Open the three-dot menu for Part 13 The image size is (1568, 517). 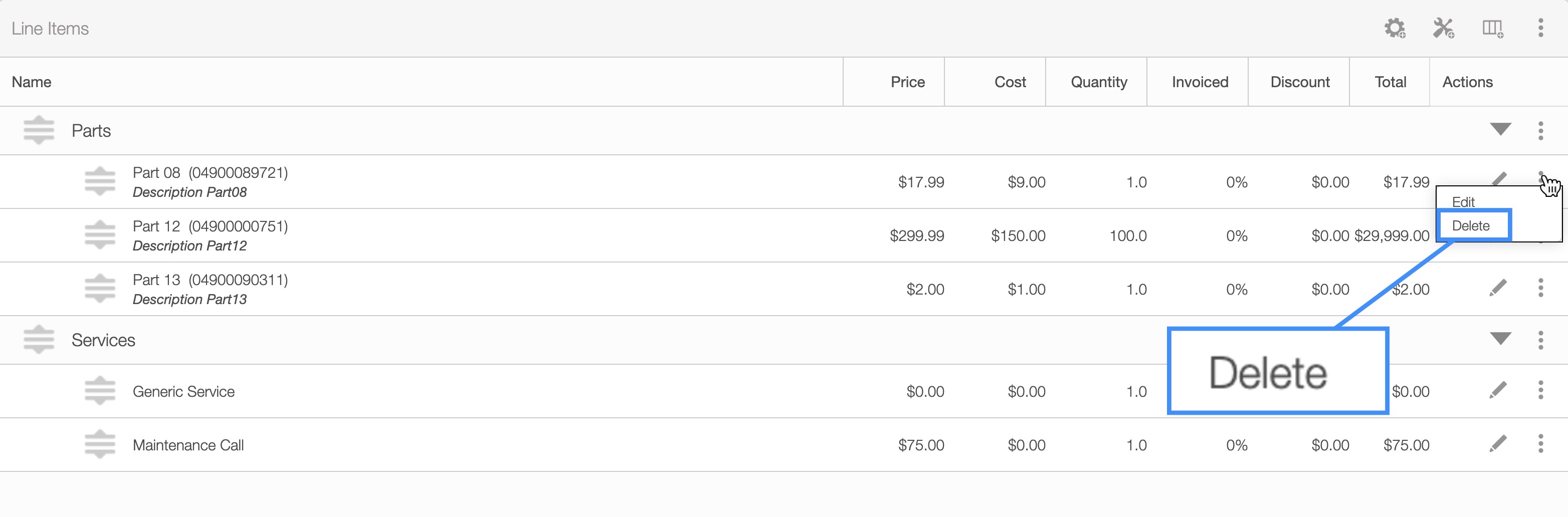coord(1540,288)
